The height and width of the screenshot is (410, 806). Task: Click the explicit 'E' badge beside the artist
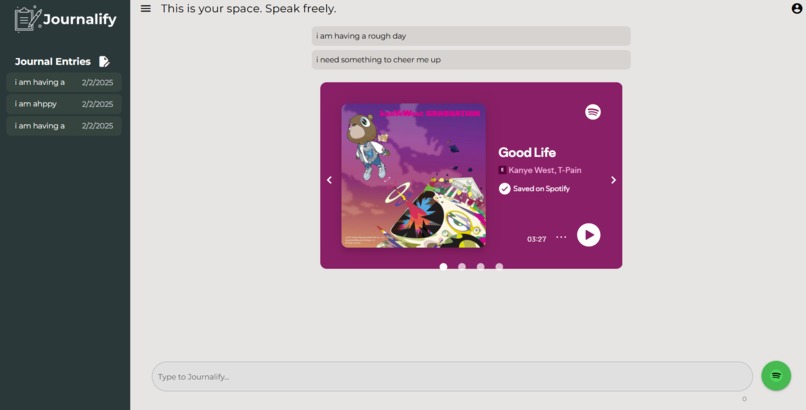[x=502, y=170]
